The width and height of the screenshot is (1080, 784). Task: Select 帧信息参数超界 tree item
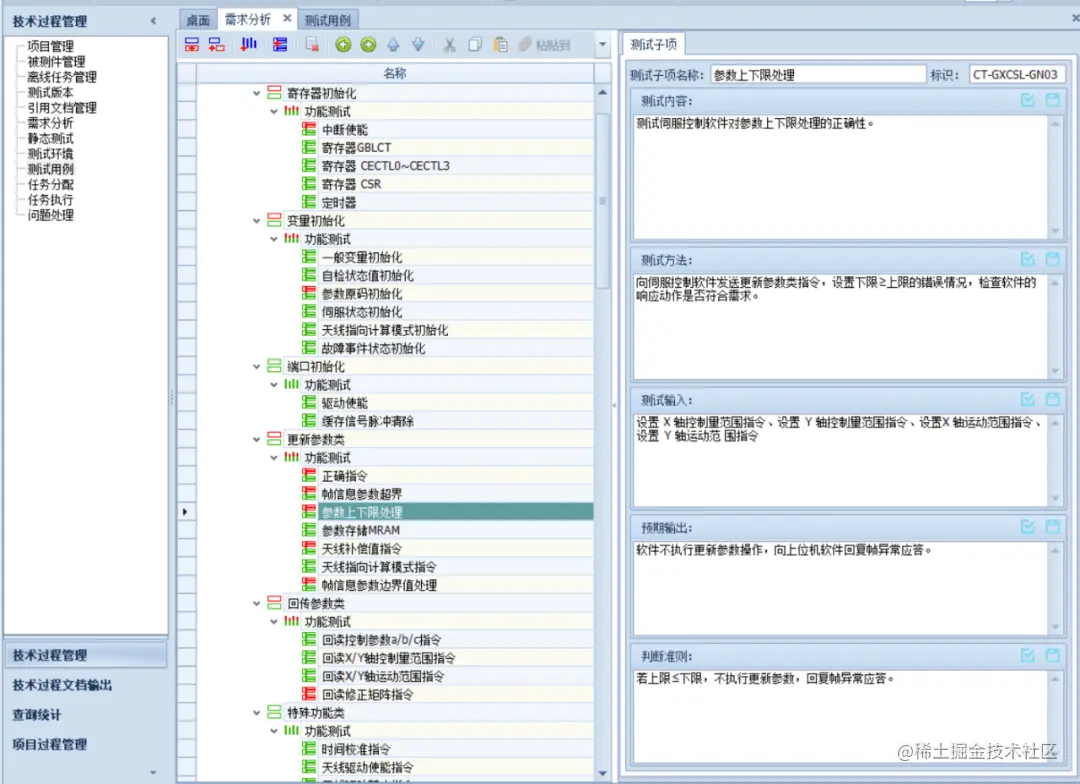[x=362, y=494]
